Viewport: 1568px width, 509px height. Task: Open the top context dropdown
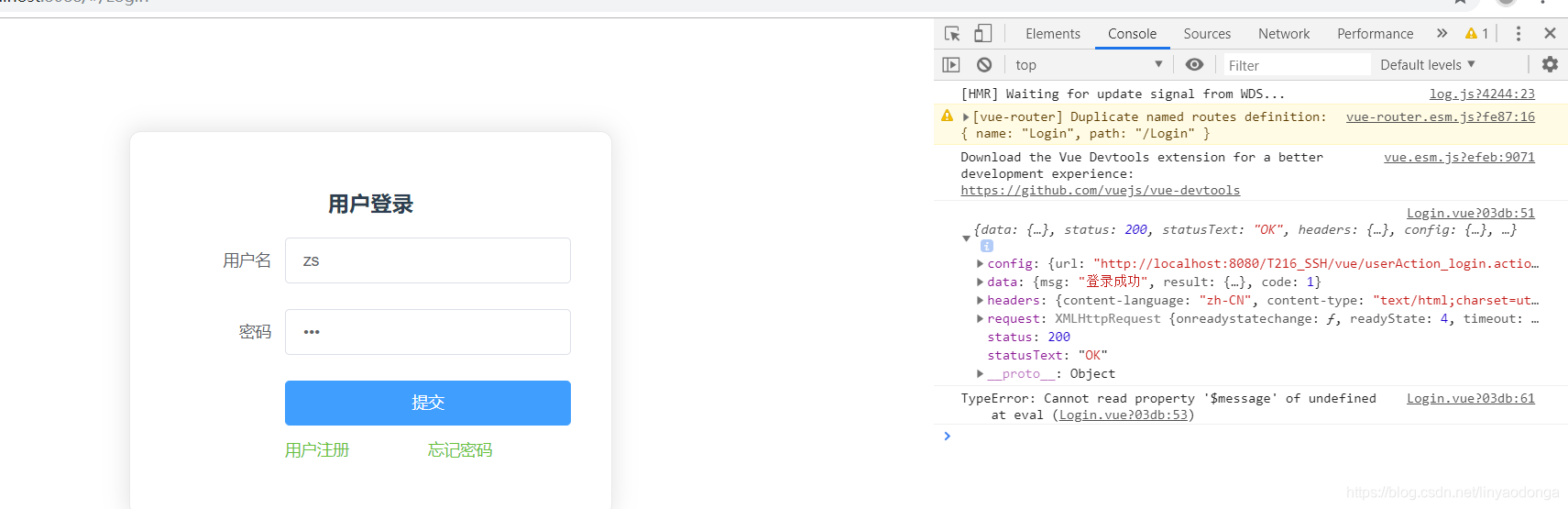1089,65
